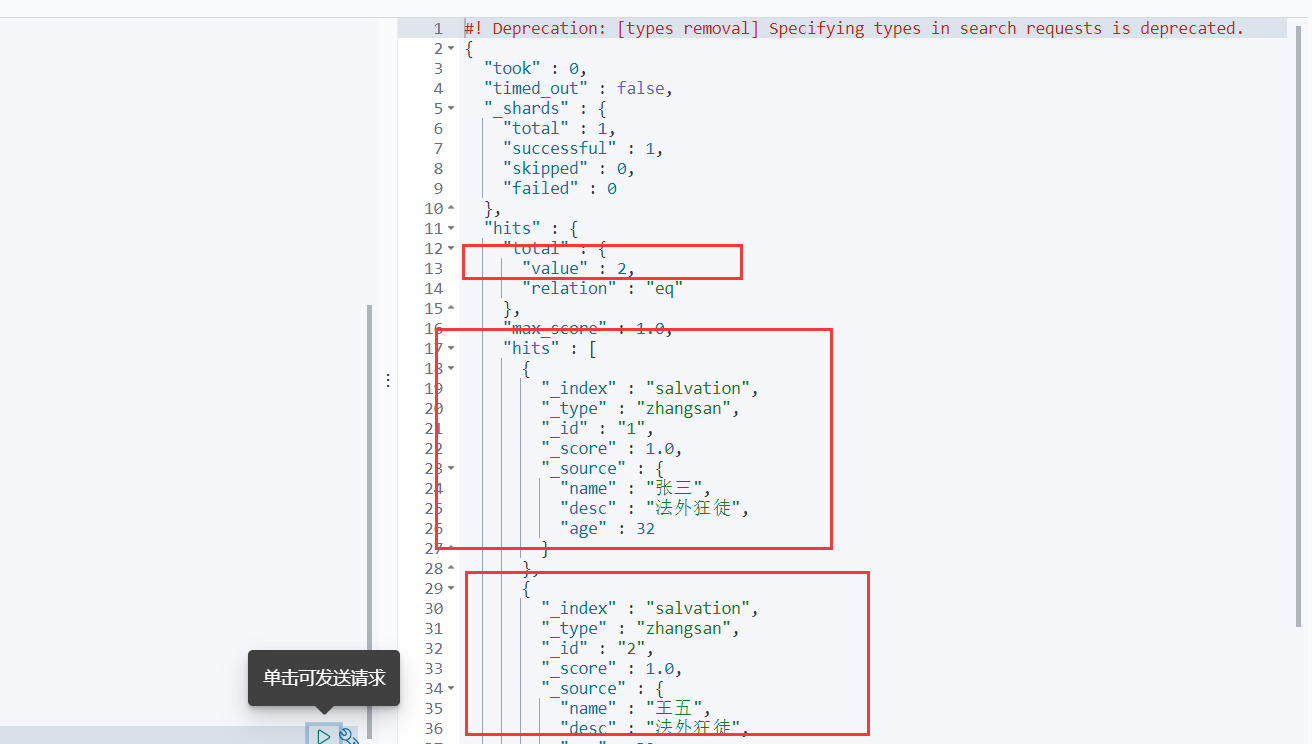Click the send request play icon
This screenshot has width=1312, height=744.
pos(323,736)
